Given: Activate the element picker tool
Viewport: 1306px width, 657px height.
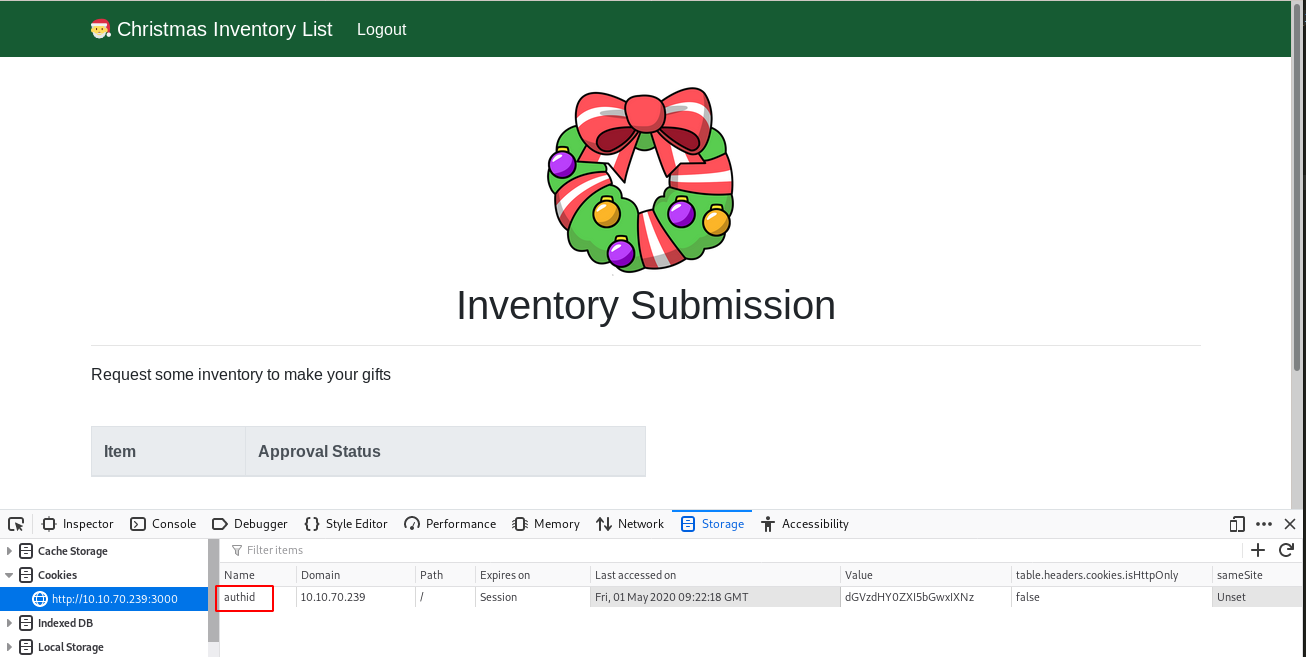Looking at the screenshot, I should 16,524.
